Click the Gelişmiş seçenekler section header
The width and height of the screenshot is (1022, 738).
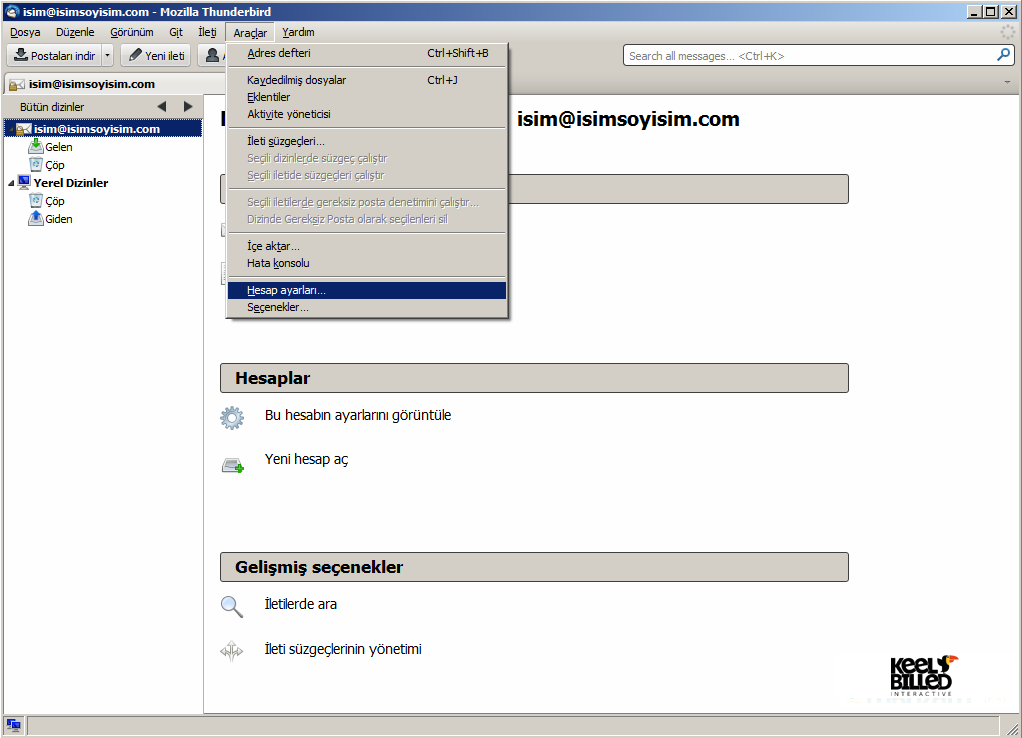[534, 567]
